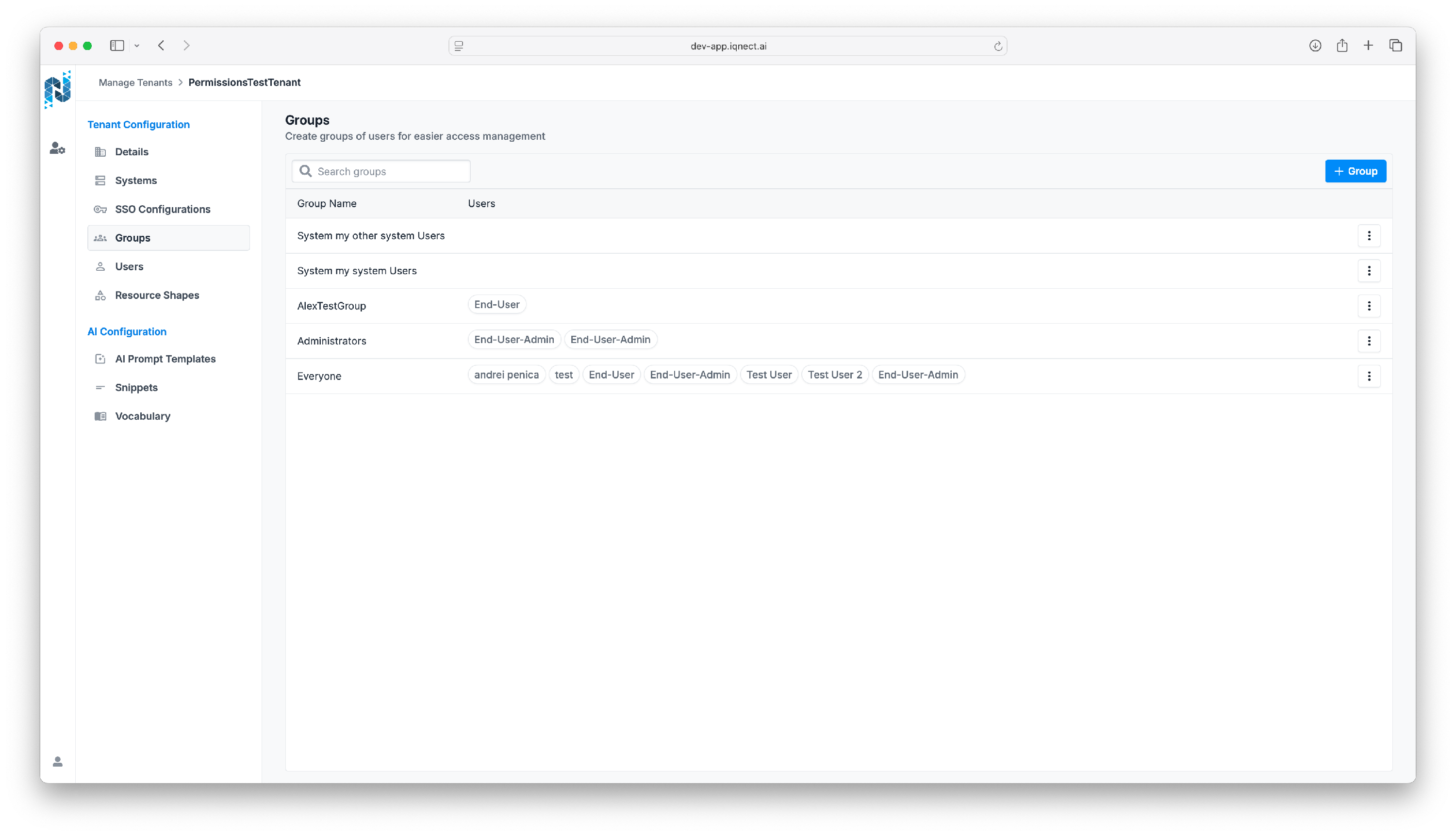Click Safari's sidebar toggle icon
Image resolution: width=1456 pixels, height=836 pixels.
(117, 45)
